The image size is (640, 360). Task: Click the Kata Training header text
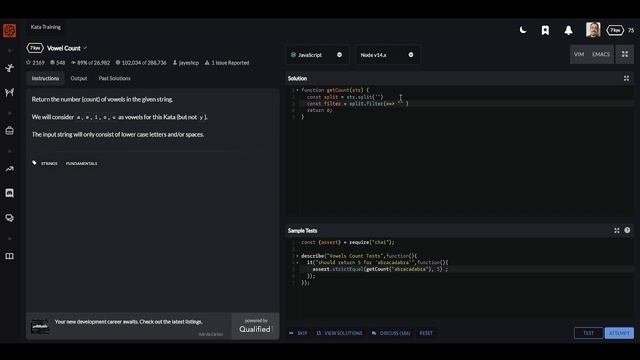46,27
